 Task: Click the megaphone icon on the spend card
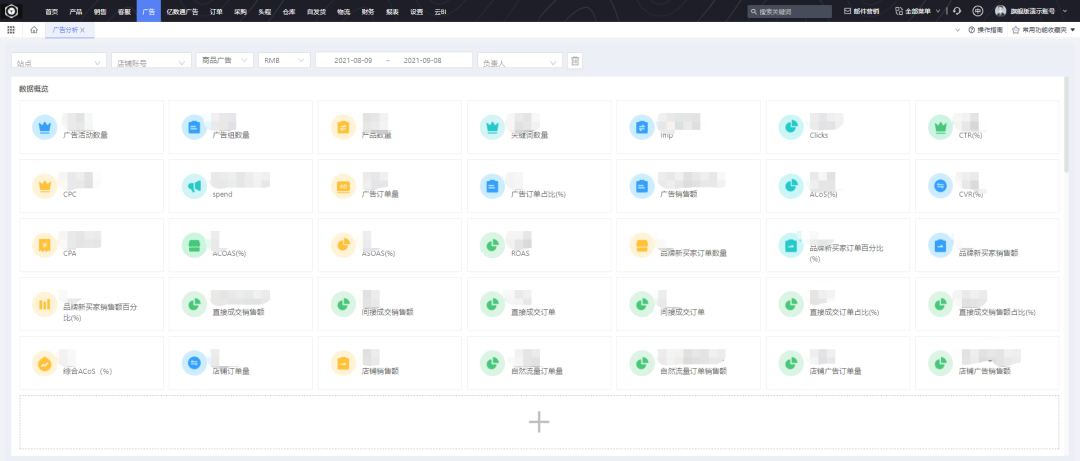point(193,186)
